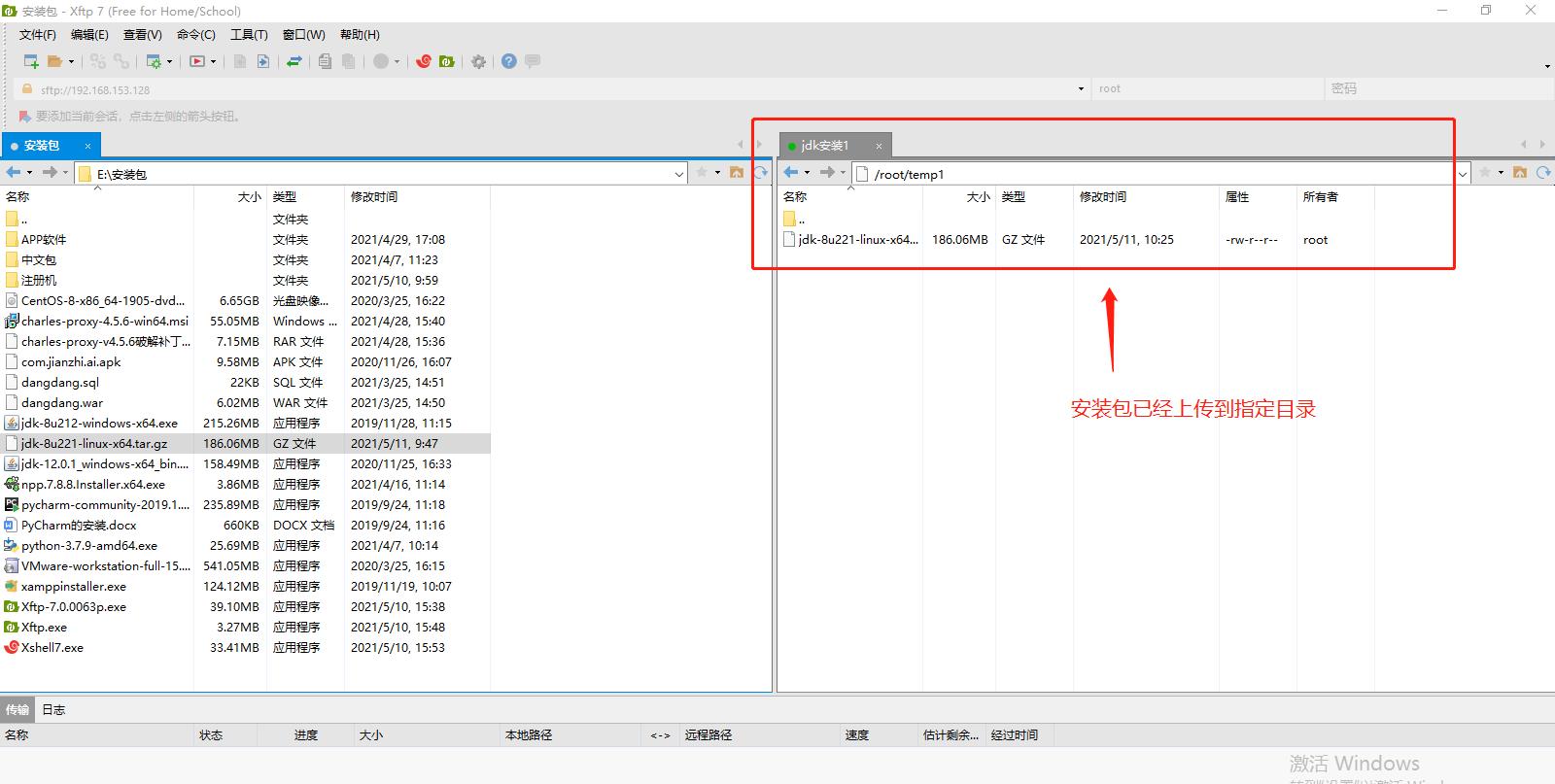
Task: Refresh the local pane listing
Action: click(x=761, y=173)
